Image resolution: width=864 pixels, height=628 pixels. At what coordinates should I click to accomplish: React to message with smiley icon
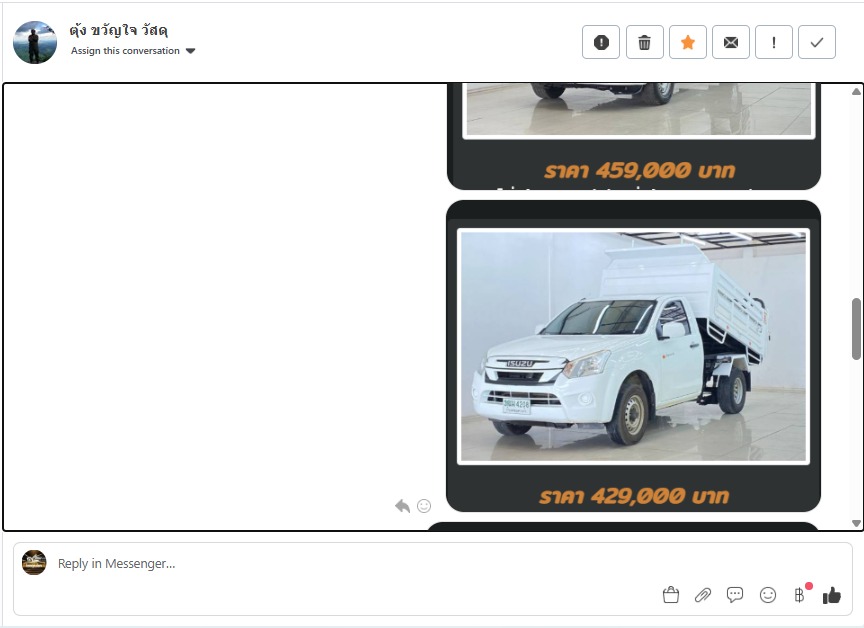[424, 506]
